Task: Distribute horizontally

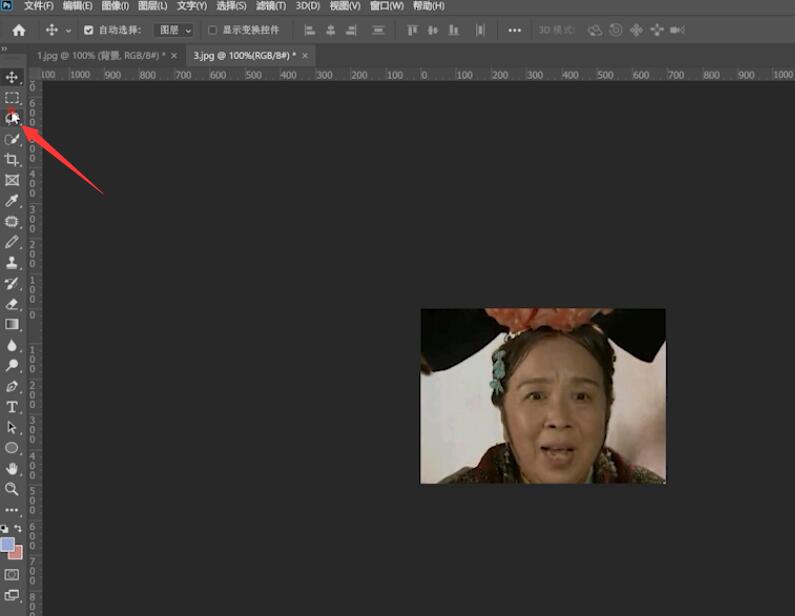Action: [480, 30]
